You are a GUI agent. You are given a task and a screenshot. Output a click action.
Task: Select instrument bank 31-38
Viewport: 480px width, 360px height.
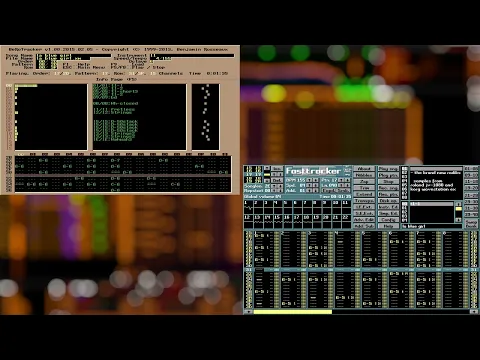471,208
